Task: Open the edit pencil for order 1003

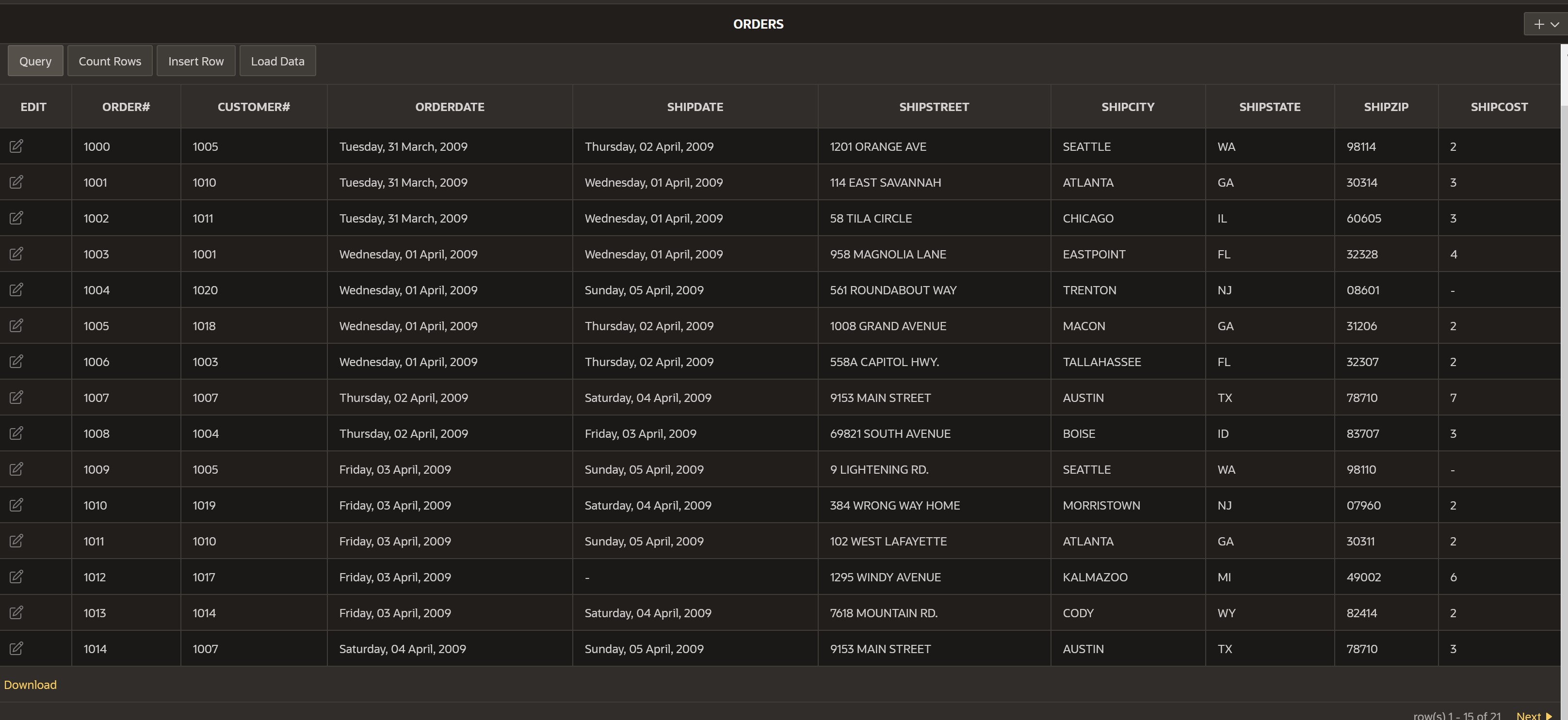Action: pyautogui.click(x=16, y=254)
